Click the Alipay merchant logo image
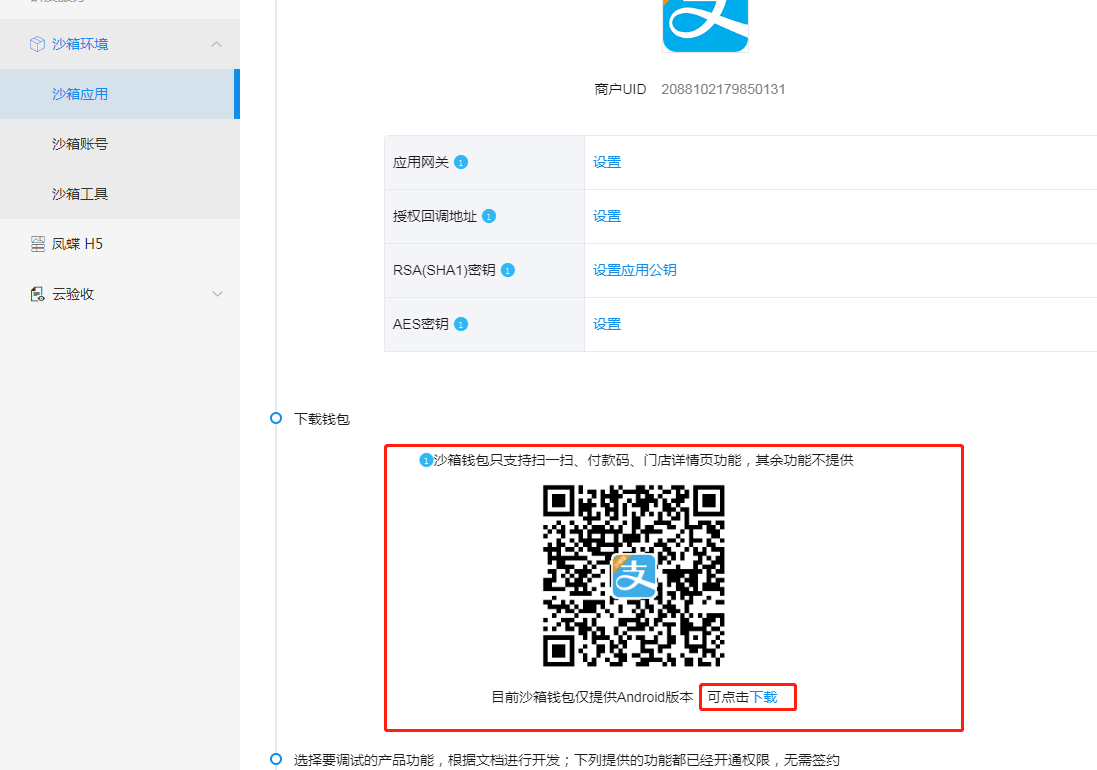Screen dimensions: 1097x770 [x=705, y=25]
